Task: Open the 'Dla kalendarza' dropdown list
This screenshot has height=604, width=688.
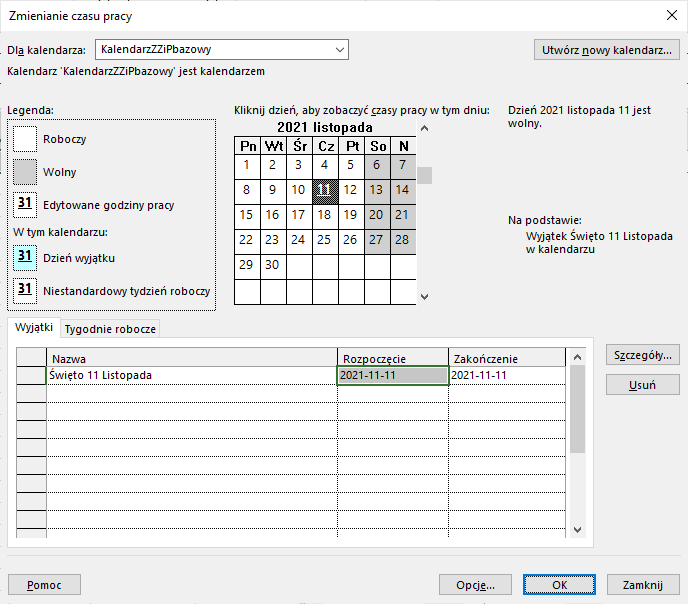Action: click(x=340, y=49)
